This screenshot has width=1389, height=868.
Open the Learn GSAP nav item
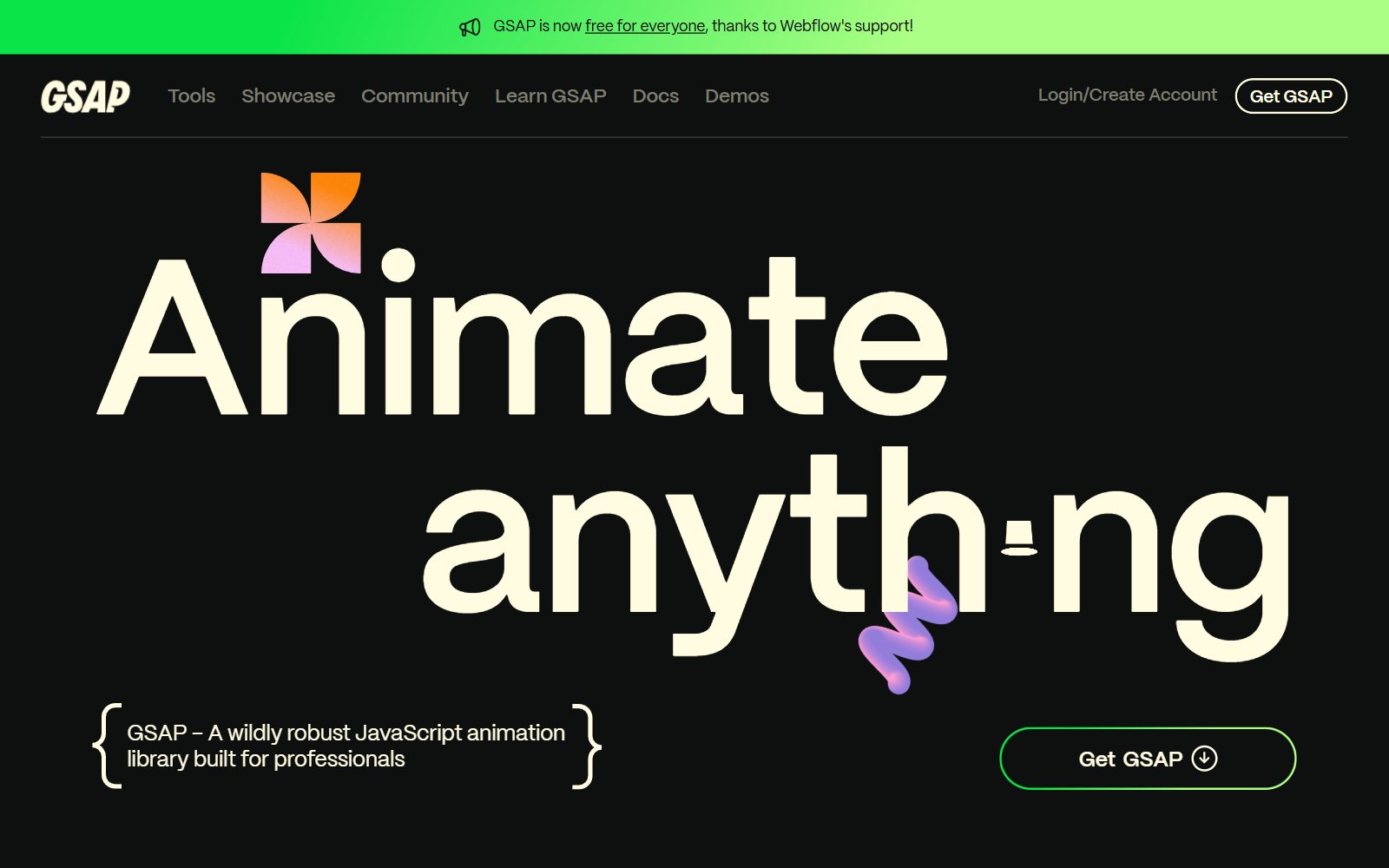click(x=550, y=95)
